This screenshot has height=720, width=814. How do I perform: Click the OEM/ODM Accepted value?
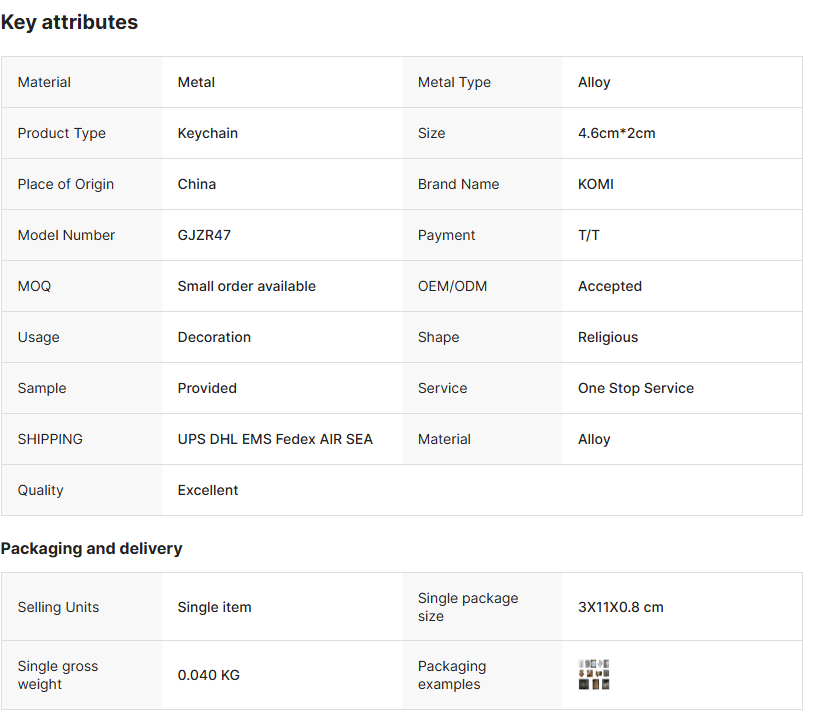pos(610,286)
